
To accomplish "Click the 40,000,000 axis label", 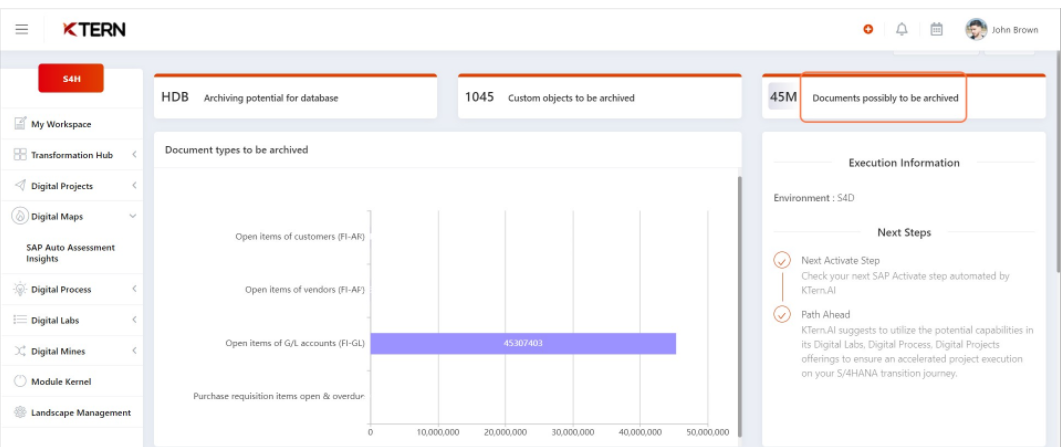I will [640, 431].
